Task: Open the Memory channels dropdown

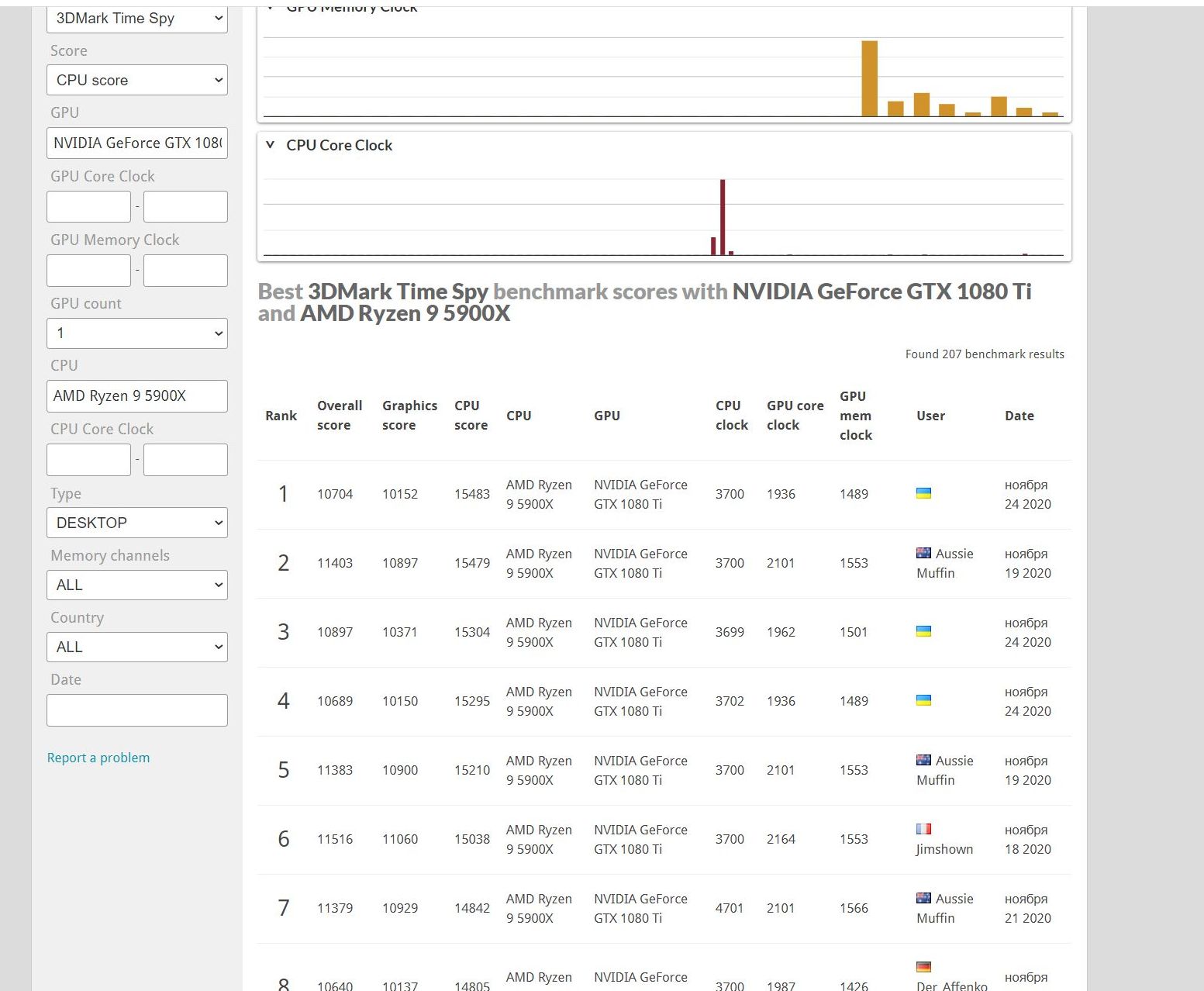Action: [137, 585]
